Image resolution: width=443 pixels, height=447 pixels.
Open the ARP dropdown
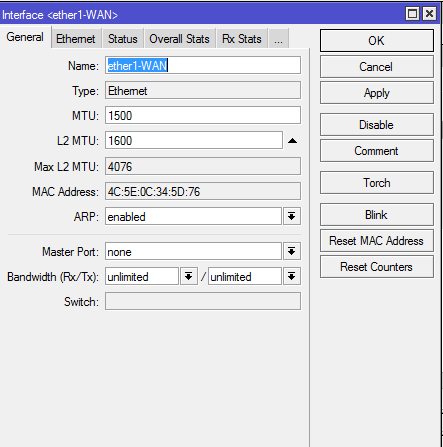pyautogui.click(x=292, y=216)
